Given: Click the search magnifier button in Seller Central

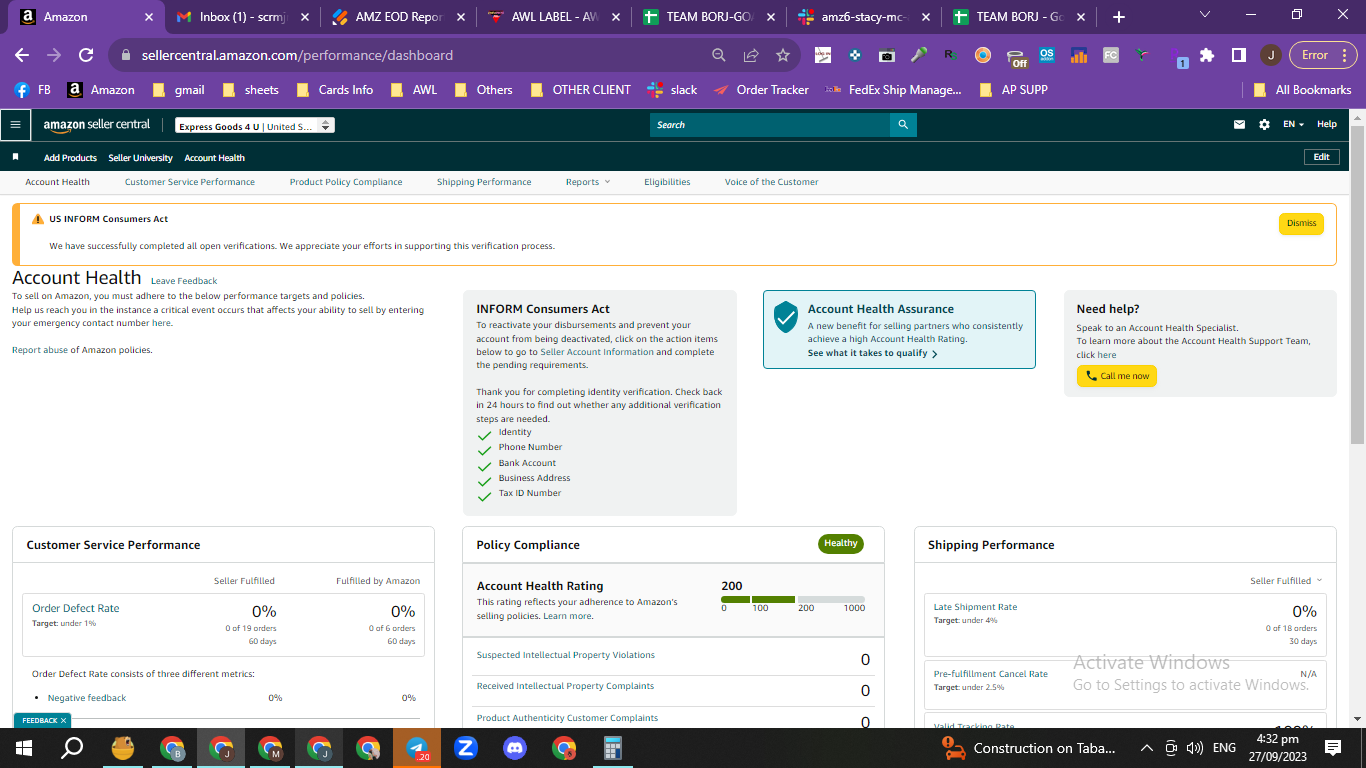Looking at the screenshot, I should coord(903,125).
